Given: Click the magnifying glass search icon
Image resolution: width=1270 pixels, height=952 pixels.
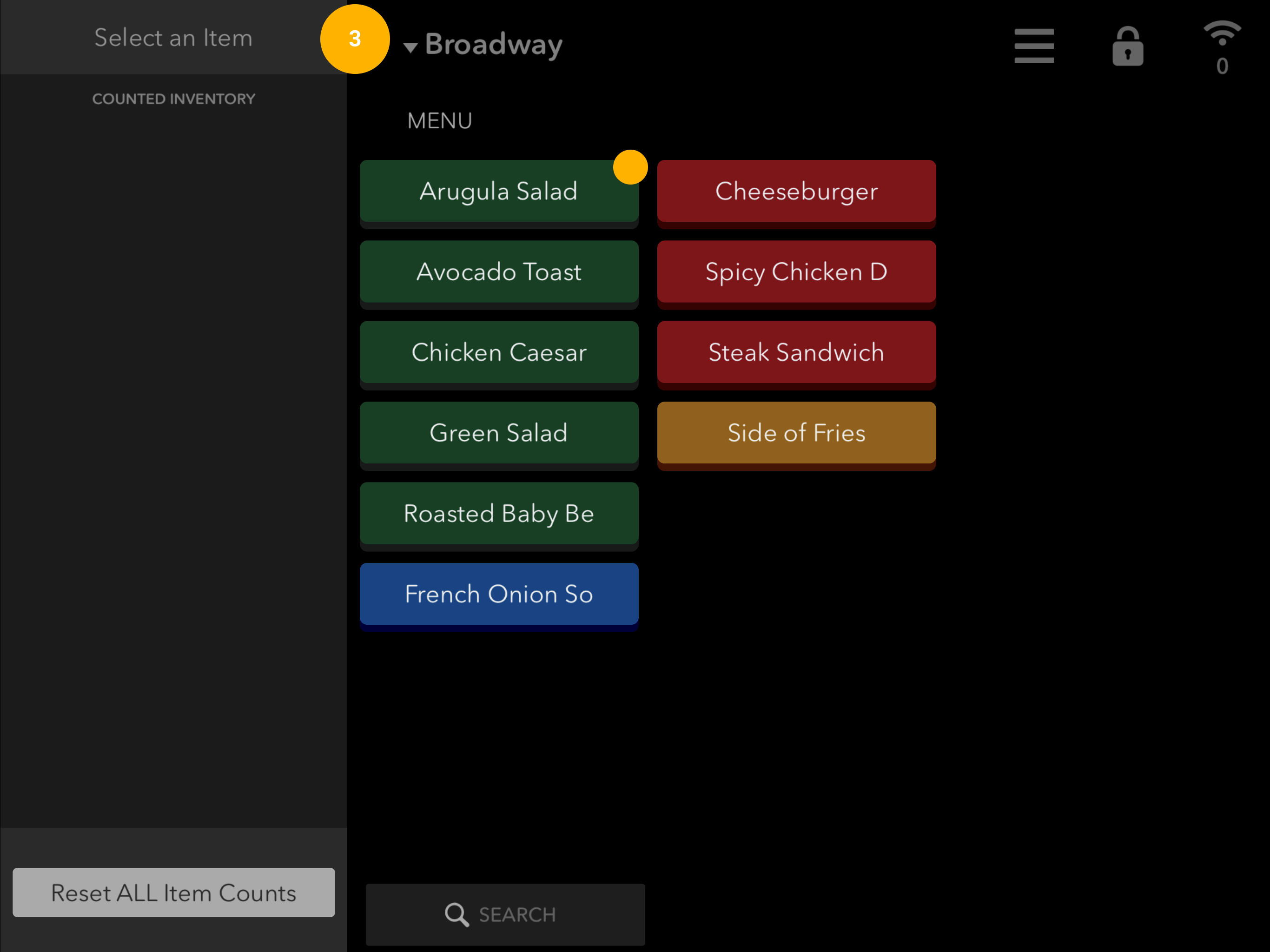Looking at the screenshot, I should (456, 914).
